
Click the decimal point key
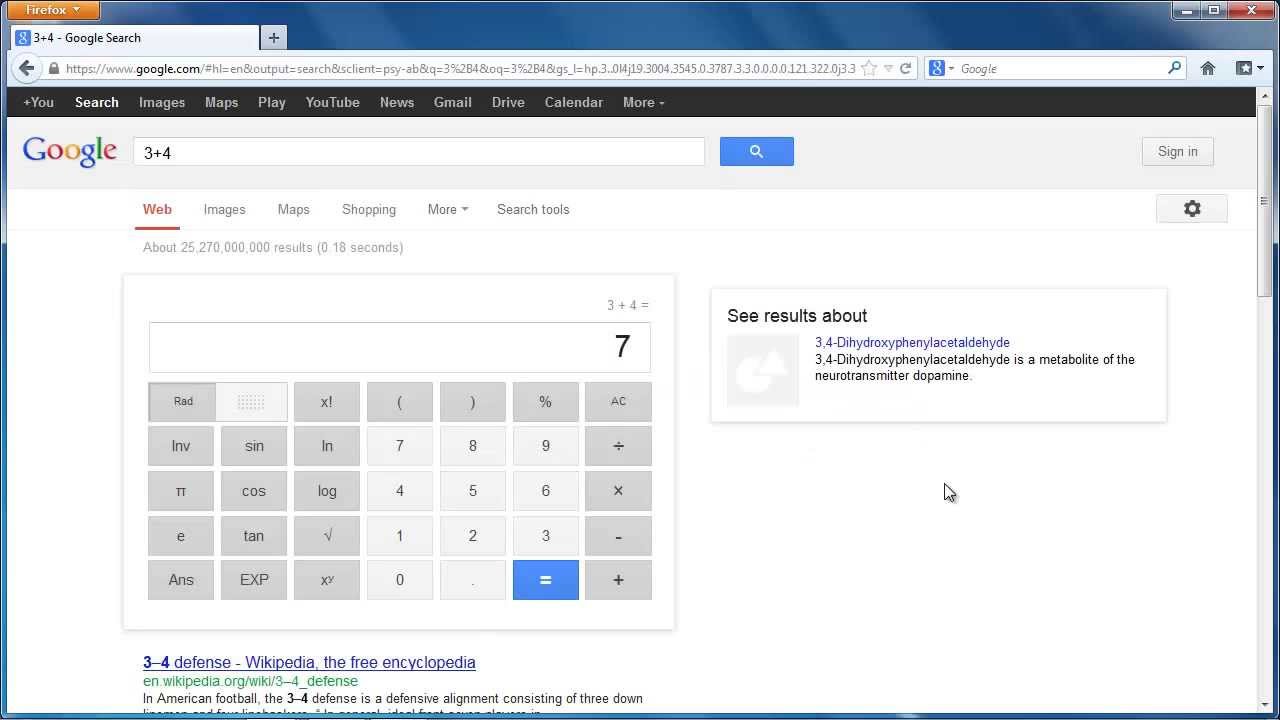[x=473, y=580]
